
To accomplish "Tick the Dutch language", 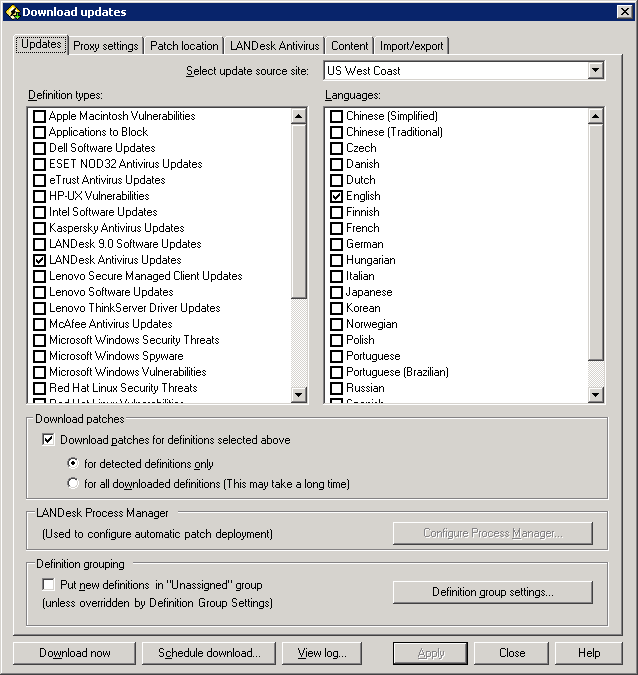I will point(336,180).
